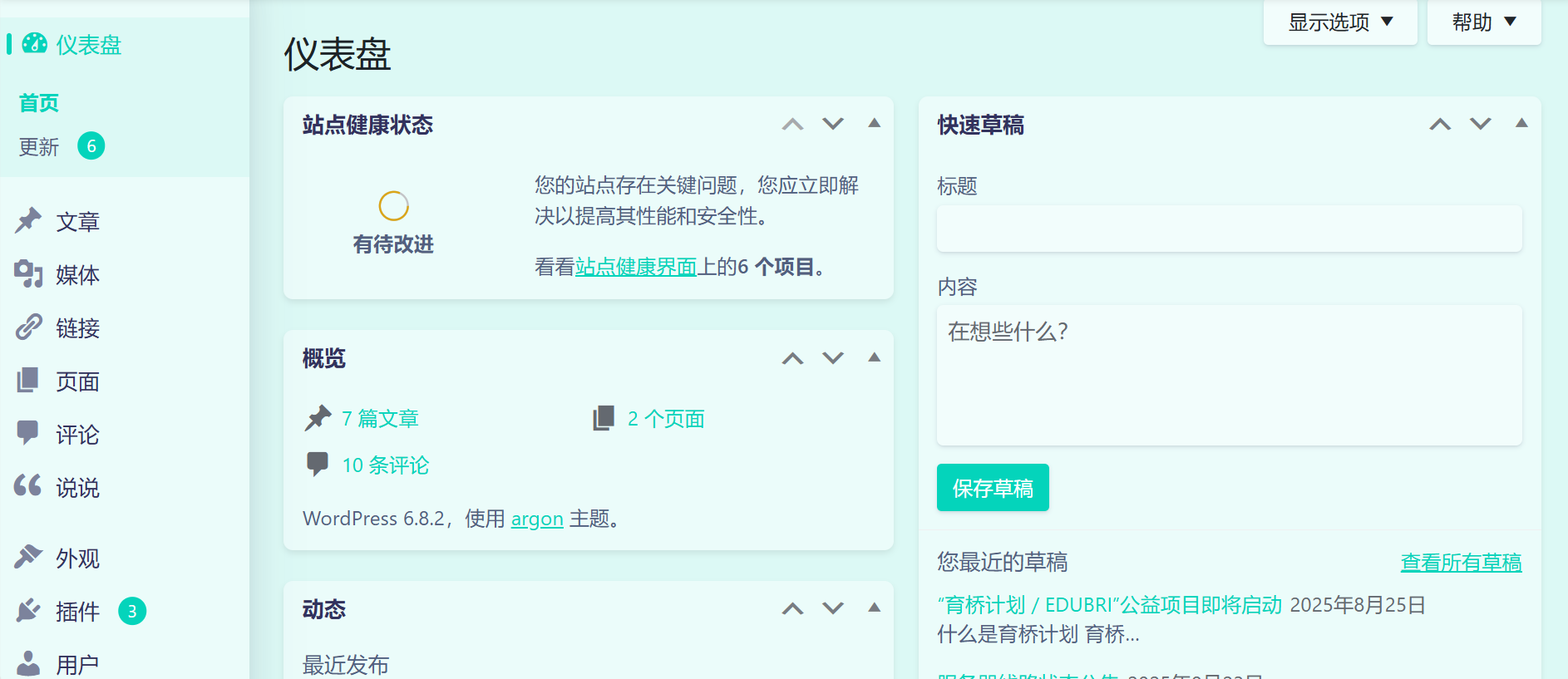Click the paintbrush icon beside 外观
The height and width of the screenshot is (679, 1568).
click(x=28, y=557)
